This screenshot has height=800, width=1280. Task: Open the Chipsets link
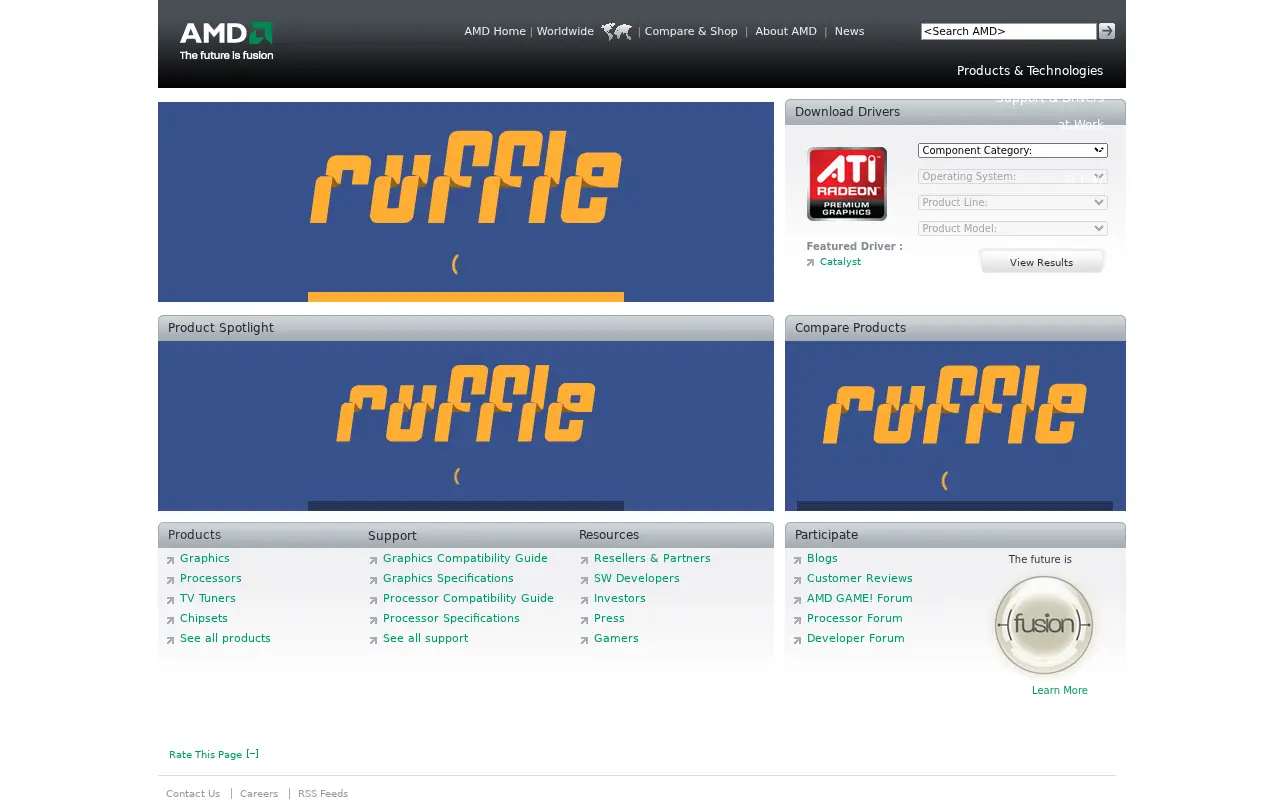coord(204,618)
